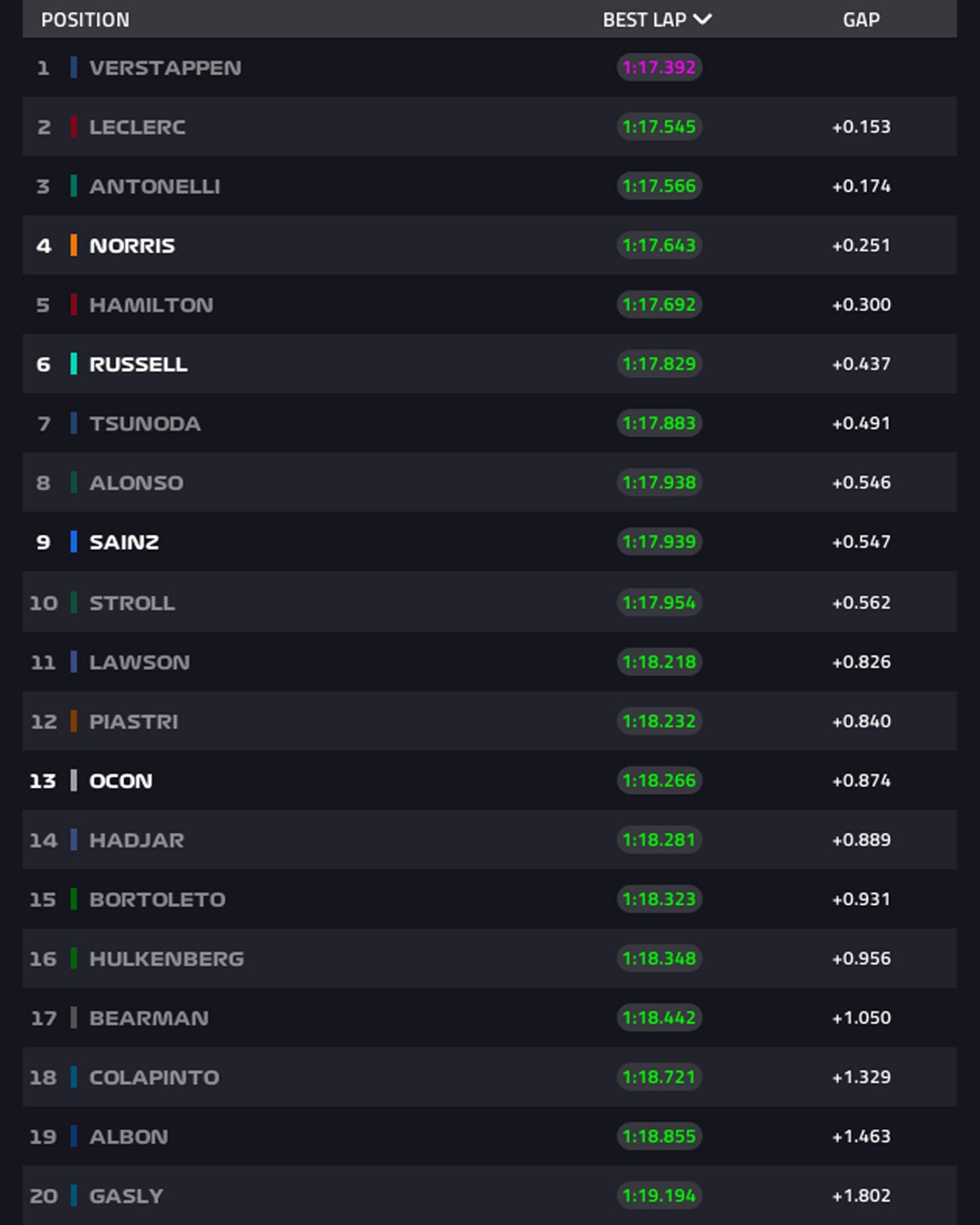
Task: Click the Gap column header
Action: pyautogui.click(x=861, y=20)
